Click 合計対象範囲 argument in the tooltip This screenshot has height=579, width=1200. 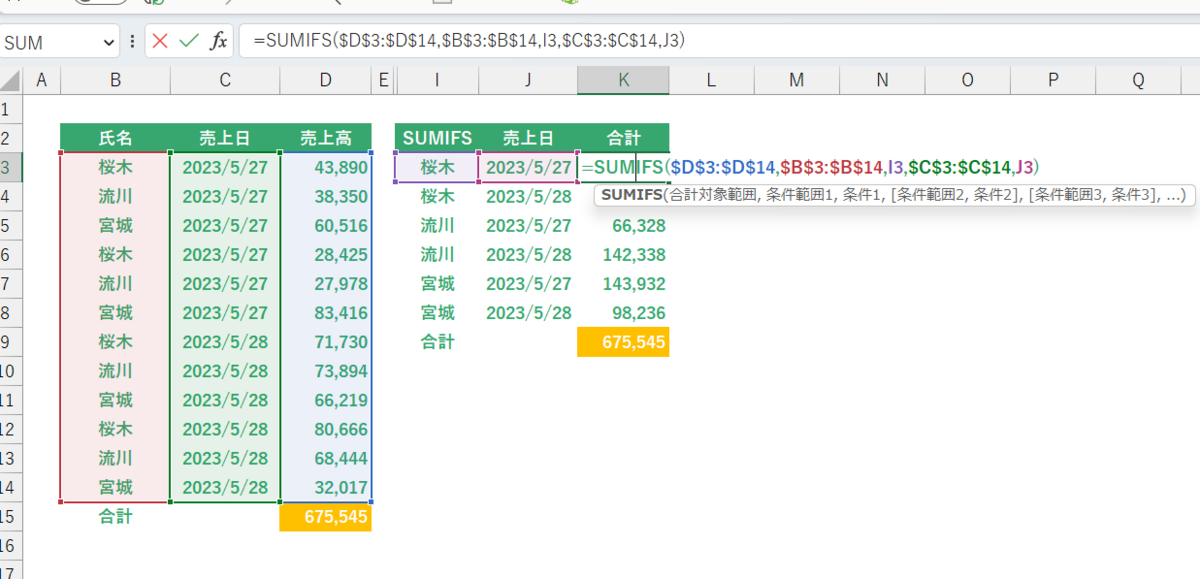point(713,195)
